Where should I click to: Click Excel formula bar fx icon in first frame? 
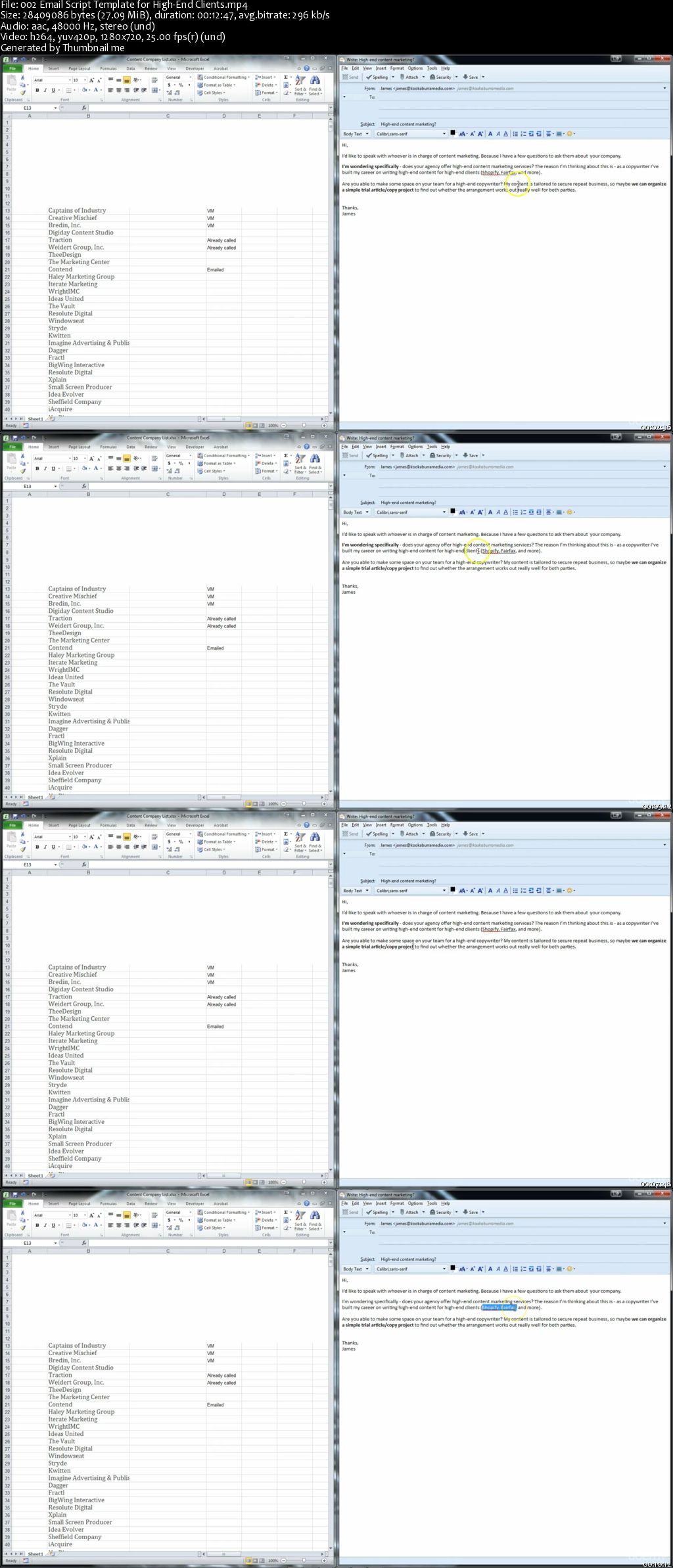(84, 108)
